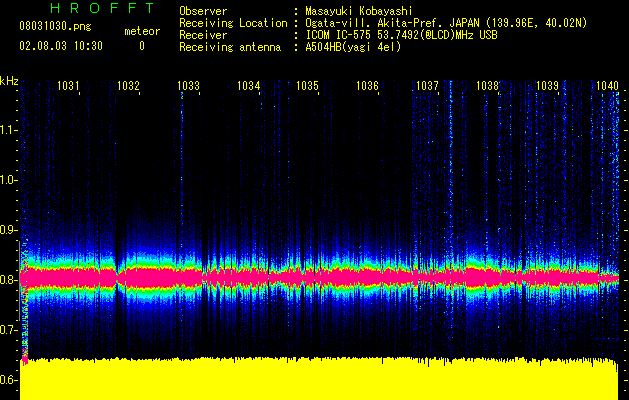The width and height of the screenshot is (629, 400).
Task: Click time marker 1032
Action: tap(128, 86)
